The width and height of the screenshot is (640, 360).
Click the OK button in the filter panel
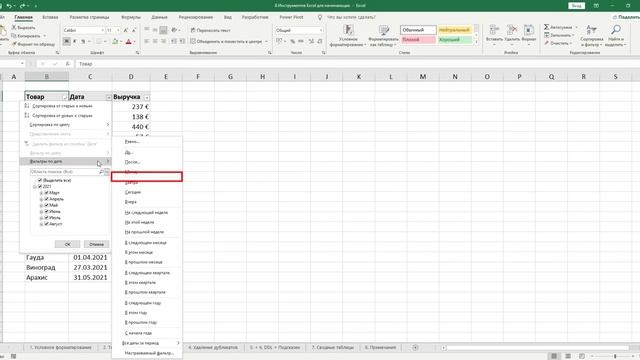pos(67,244)
